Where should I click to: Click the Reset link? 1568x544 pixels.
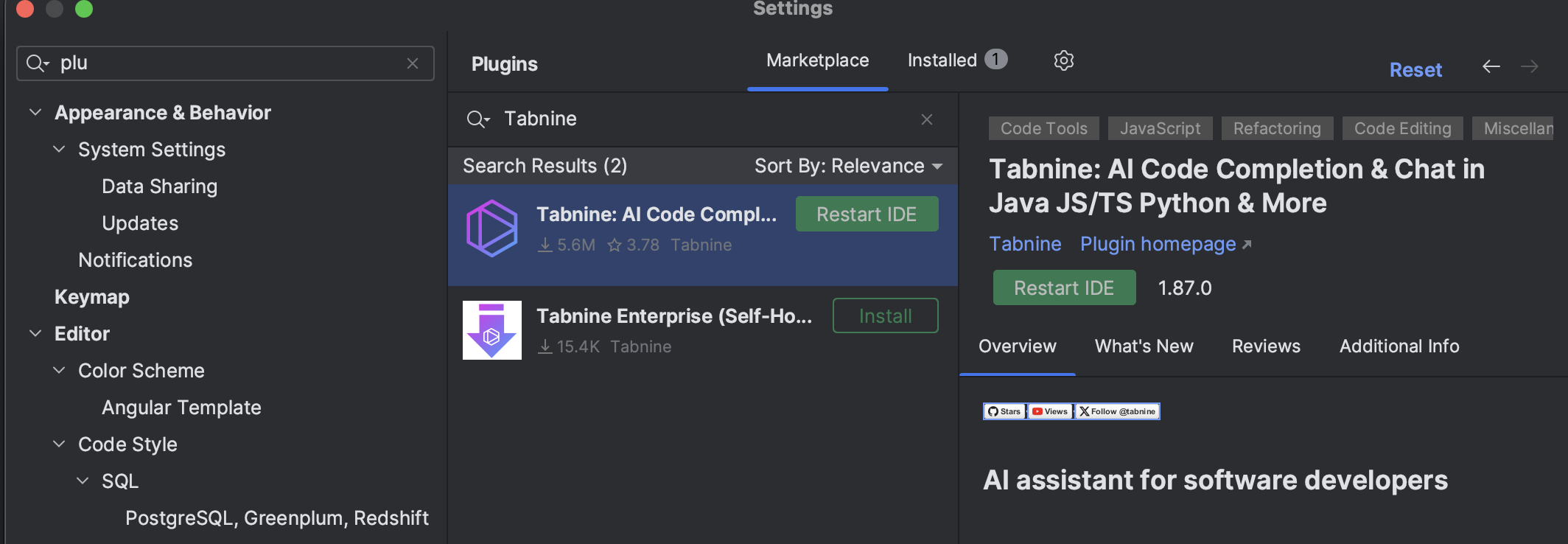coord(1415,70)
